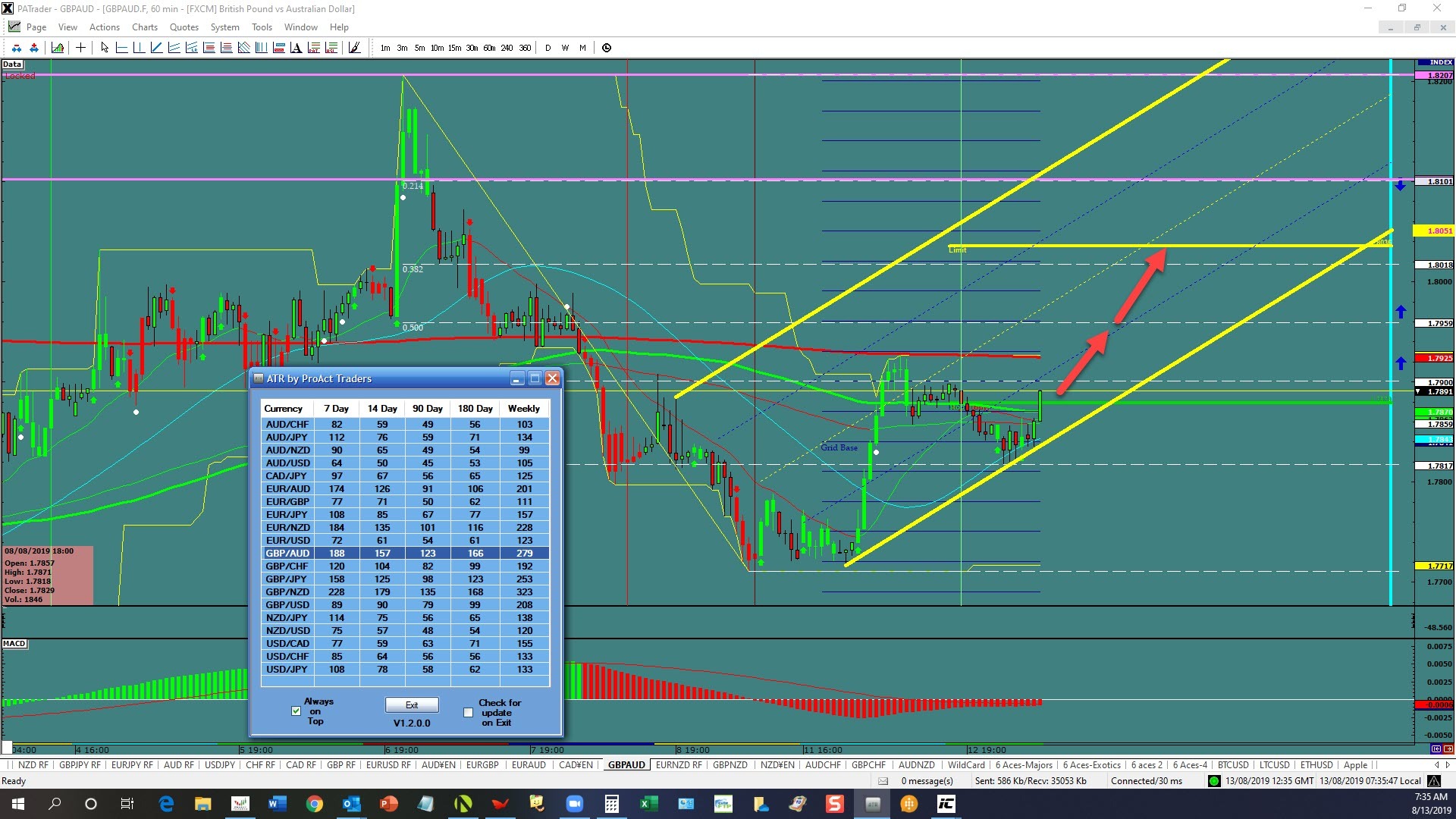Select the vertical lines tool
Screen dimensions: 1456x819
[261, 48]
